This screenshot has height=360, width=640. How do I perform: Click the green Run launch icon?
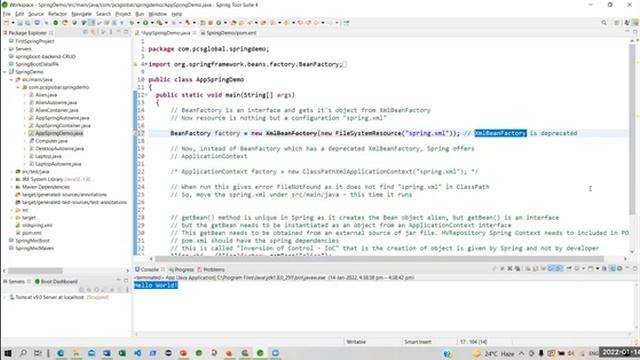click(x=145, y=23)
